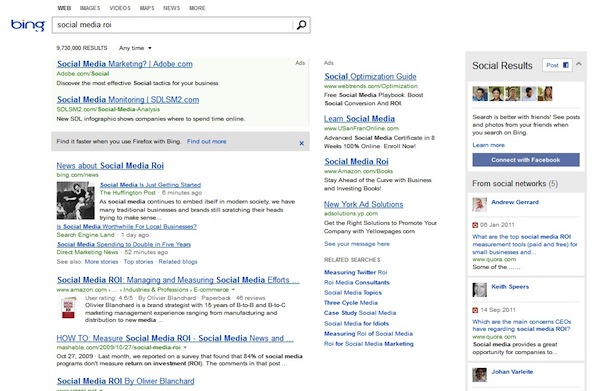Switch to the Videos tab
The height and width of the screenshot is (391, 600).
(120, 8)
